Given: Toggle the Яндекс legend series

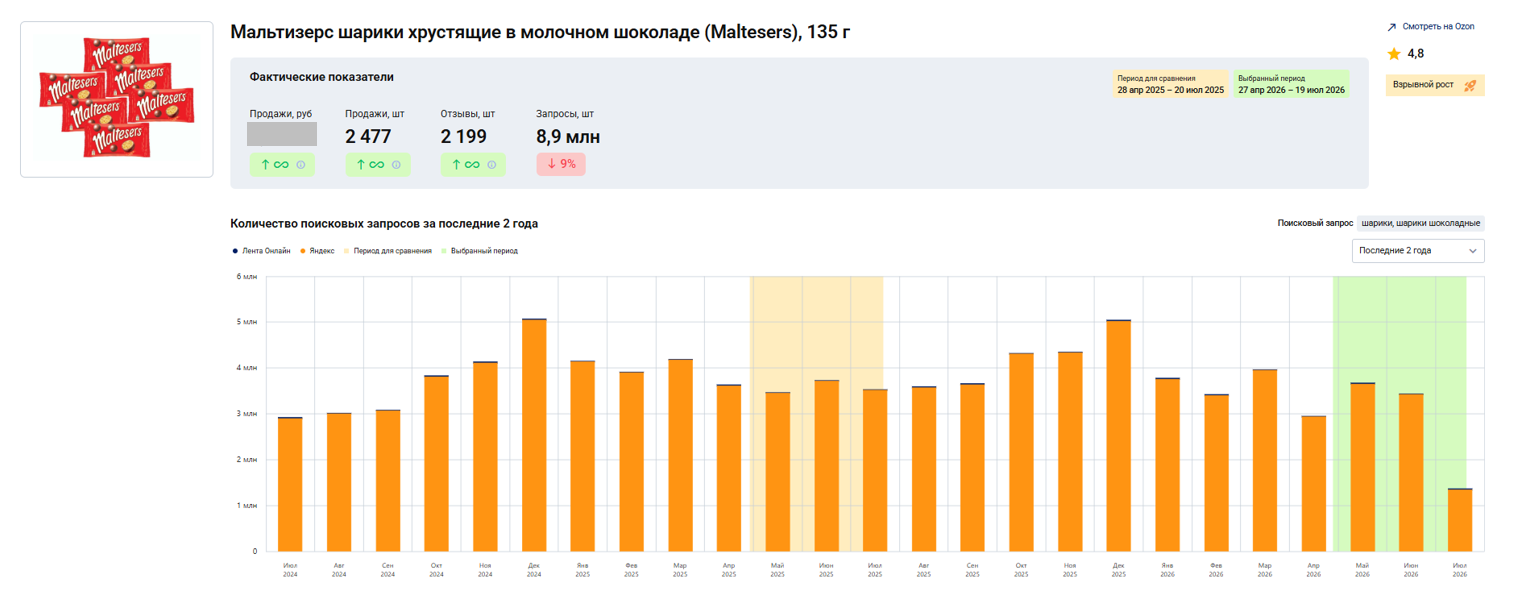Looking at the screenshot, I should [x=317, y=251].
